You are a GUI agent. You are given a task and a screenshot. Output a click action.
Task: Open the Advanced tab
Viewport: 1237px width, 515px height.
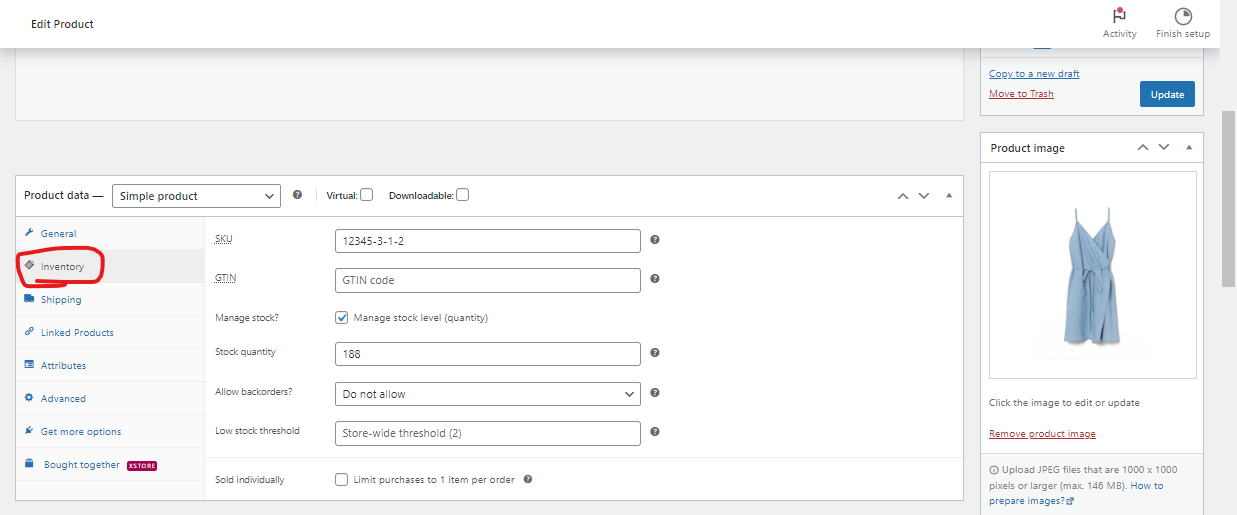110,398
